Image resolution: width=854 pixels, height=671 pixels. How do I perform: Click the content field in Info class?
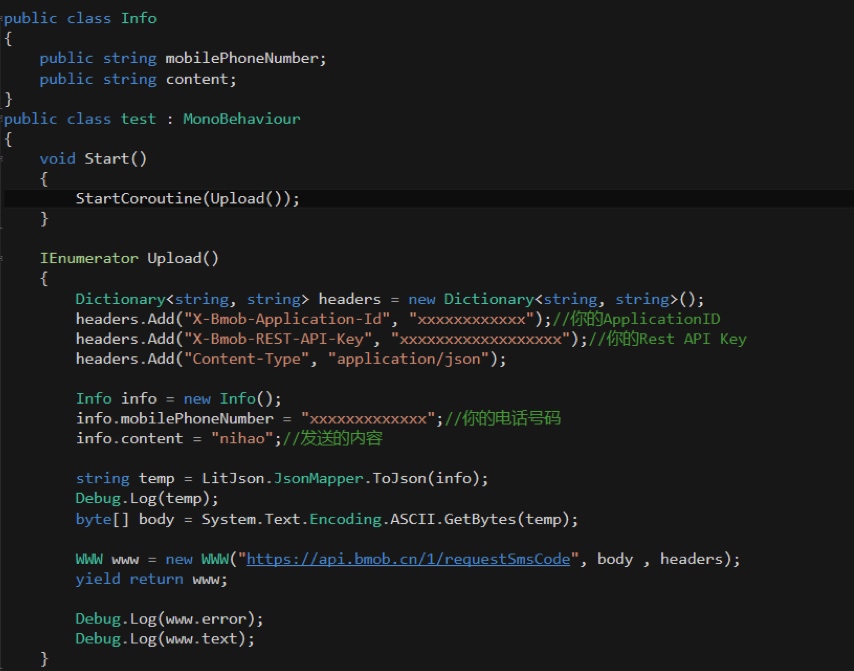tap(201, 79)
